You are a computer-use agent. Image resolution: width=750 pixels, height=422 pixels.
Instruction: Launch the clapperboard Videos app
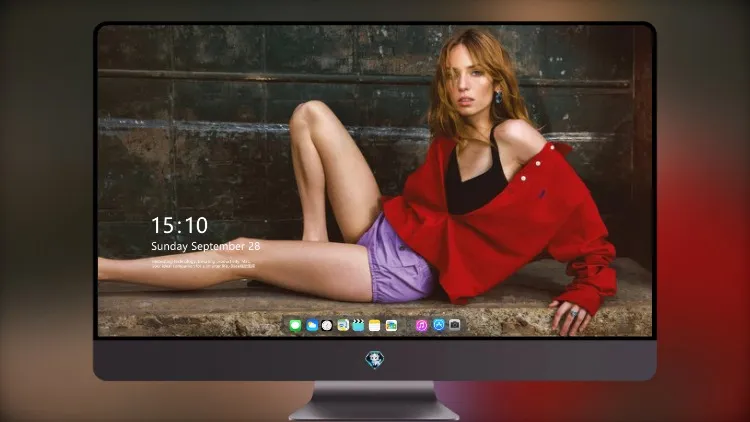tap(358, 326)
